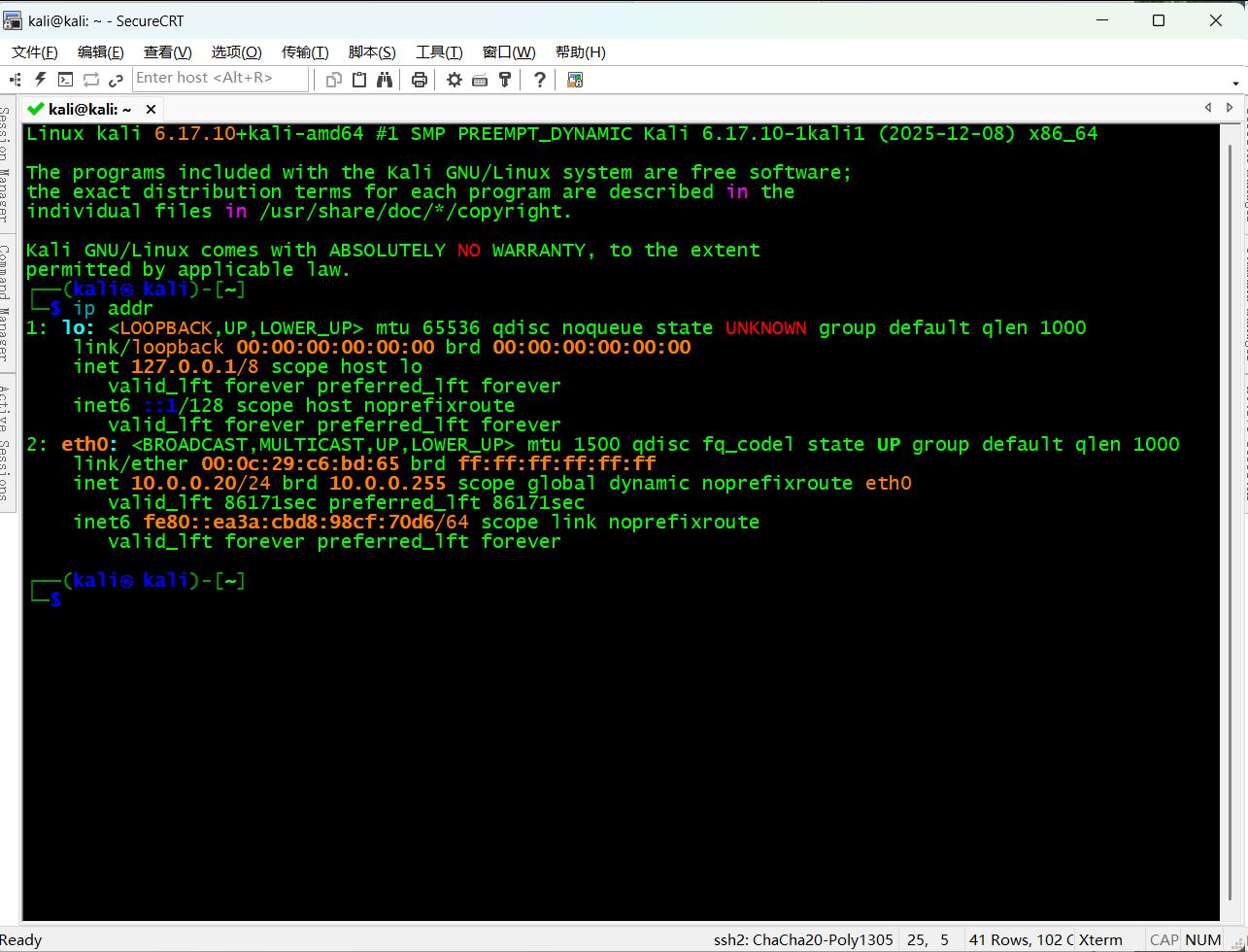Select the kali@kali session tab

83,109
